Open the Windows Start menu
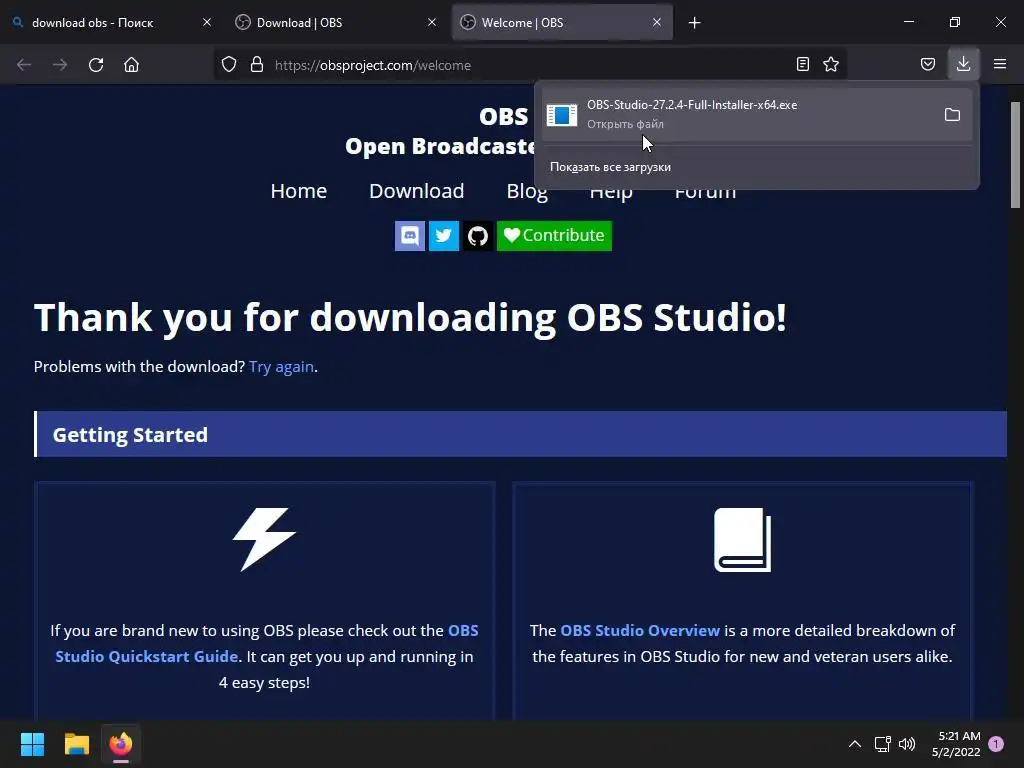Viewport: 1024px width, 768px height. (x=32, y=744)
